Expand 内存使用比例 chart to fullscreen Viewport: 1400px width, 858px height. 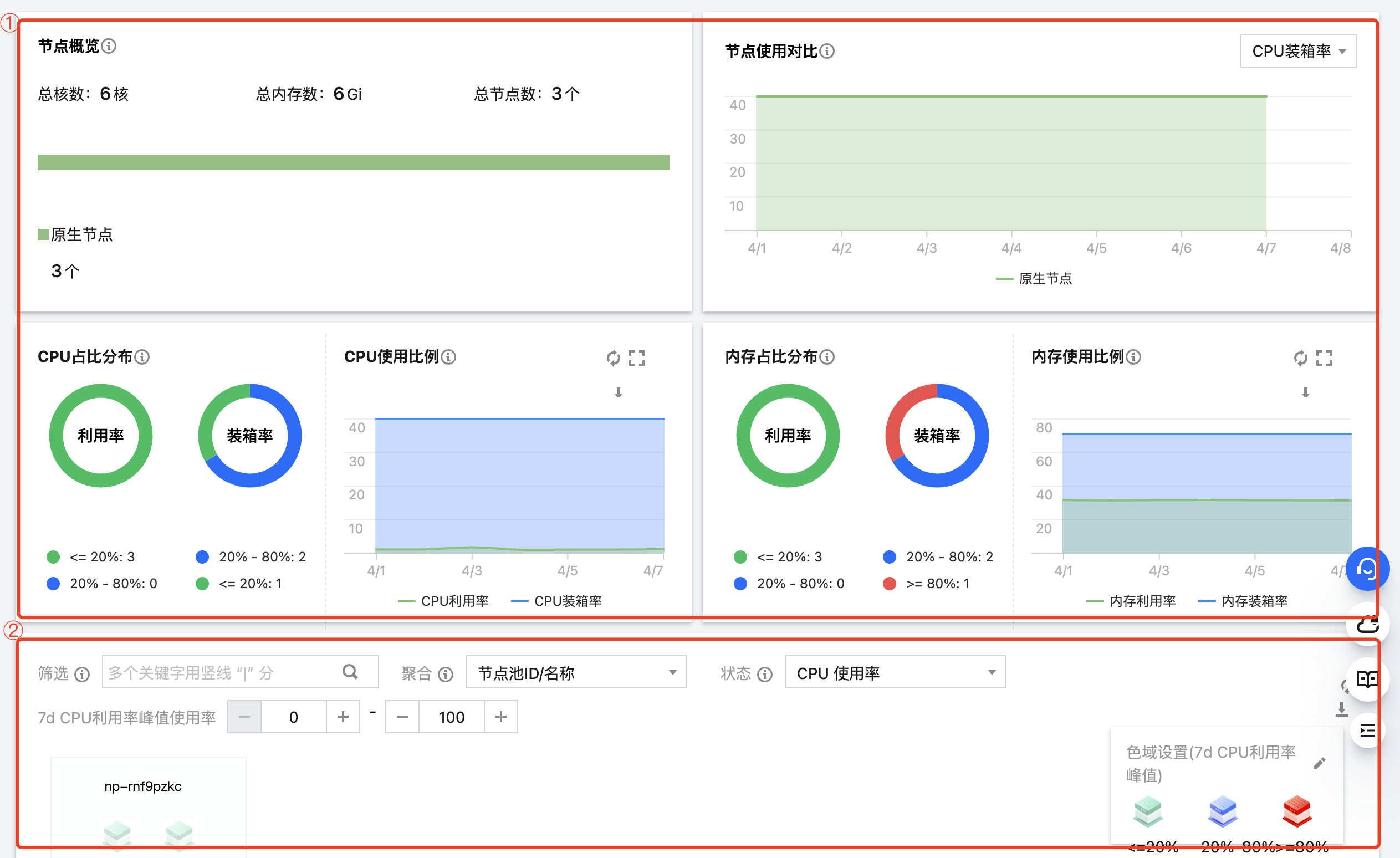[x=1324, y=358]
